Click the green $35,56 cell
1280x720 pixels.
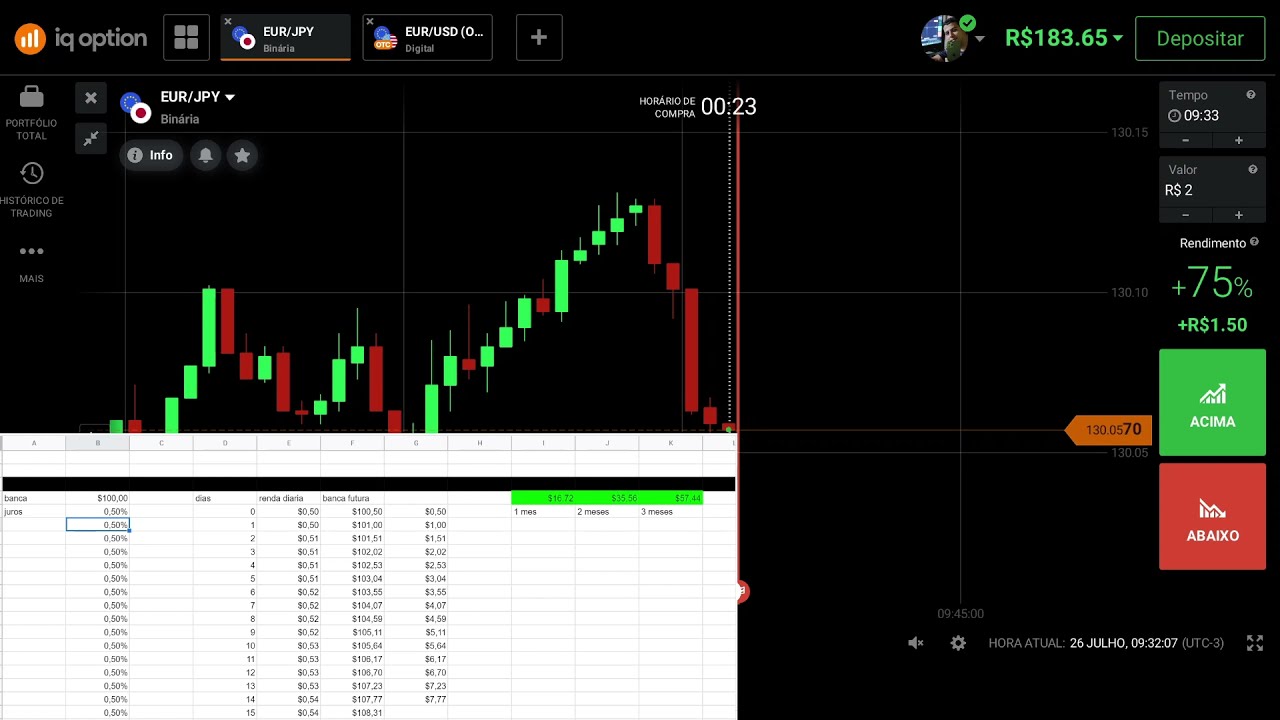pos(607,498)
